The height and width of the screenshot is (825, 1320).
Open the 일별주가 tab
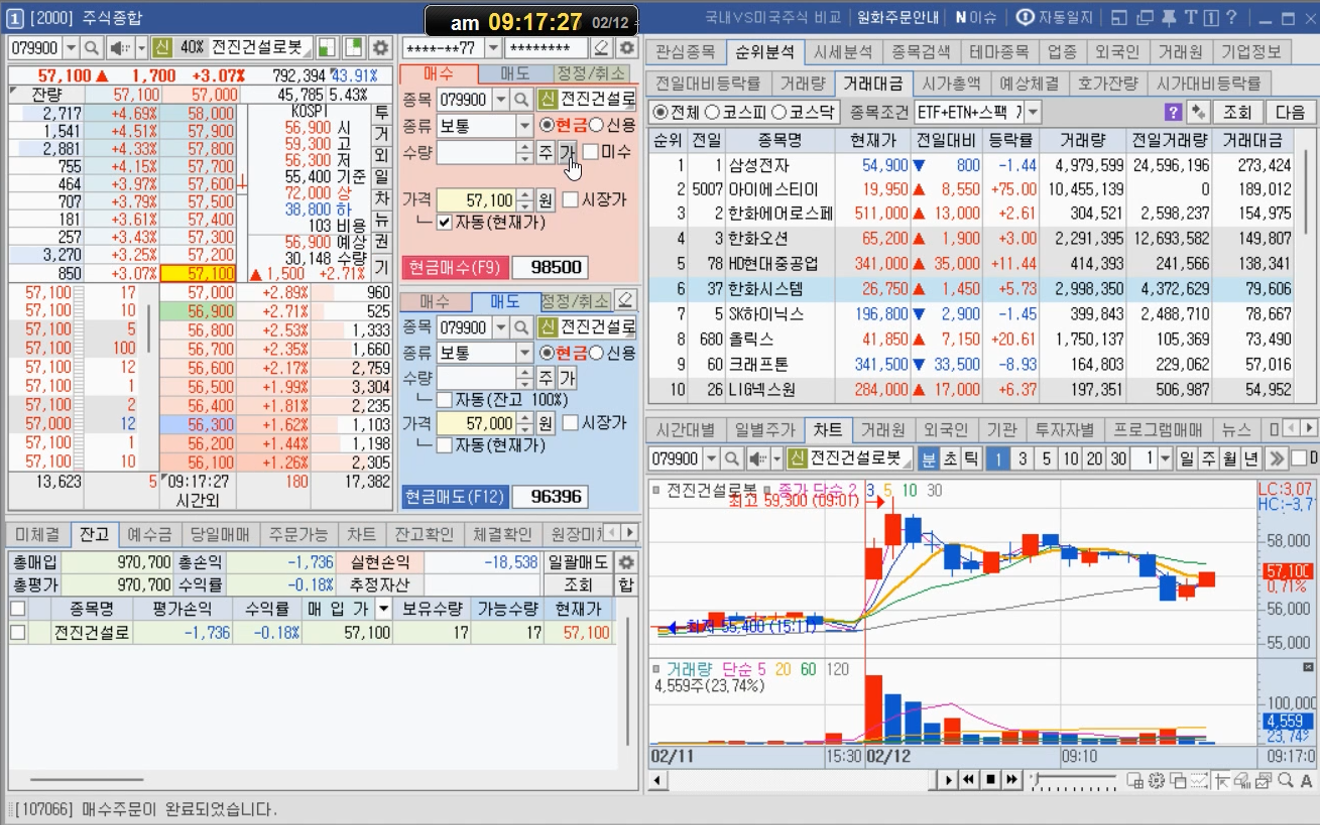point(765,430)
